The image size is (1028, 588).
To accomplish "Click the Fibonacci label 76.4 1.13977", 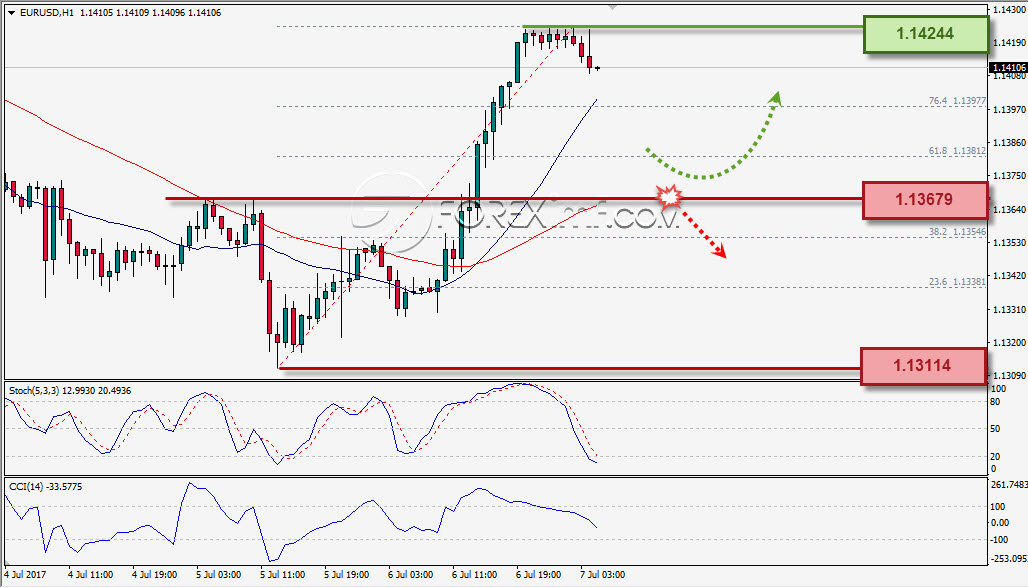I will tap(957, 101).
